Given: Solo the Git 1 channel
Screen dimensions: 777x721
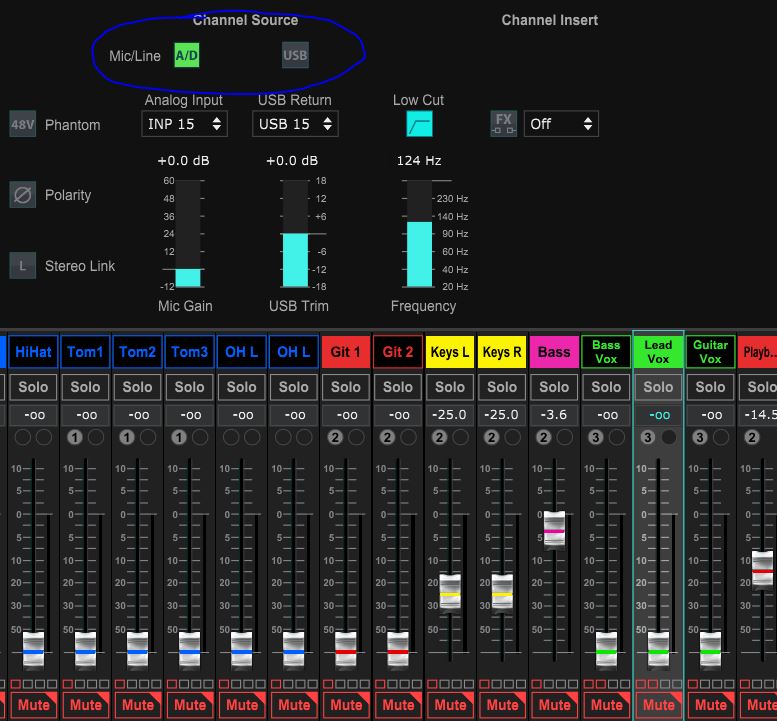Looking at the screenshot, I should coord(345,387).
